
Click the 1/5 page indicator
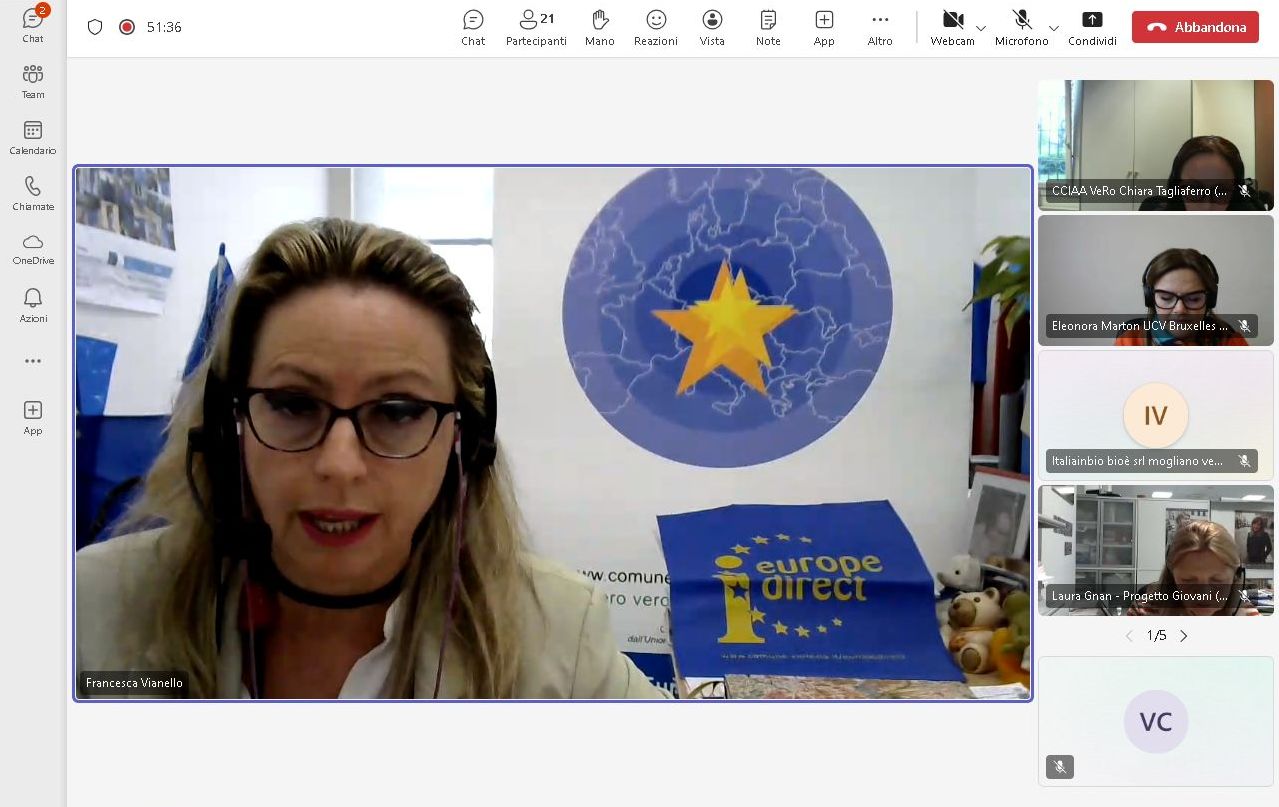(x=1157, y=636)
